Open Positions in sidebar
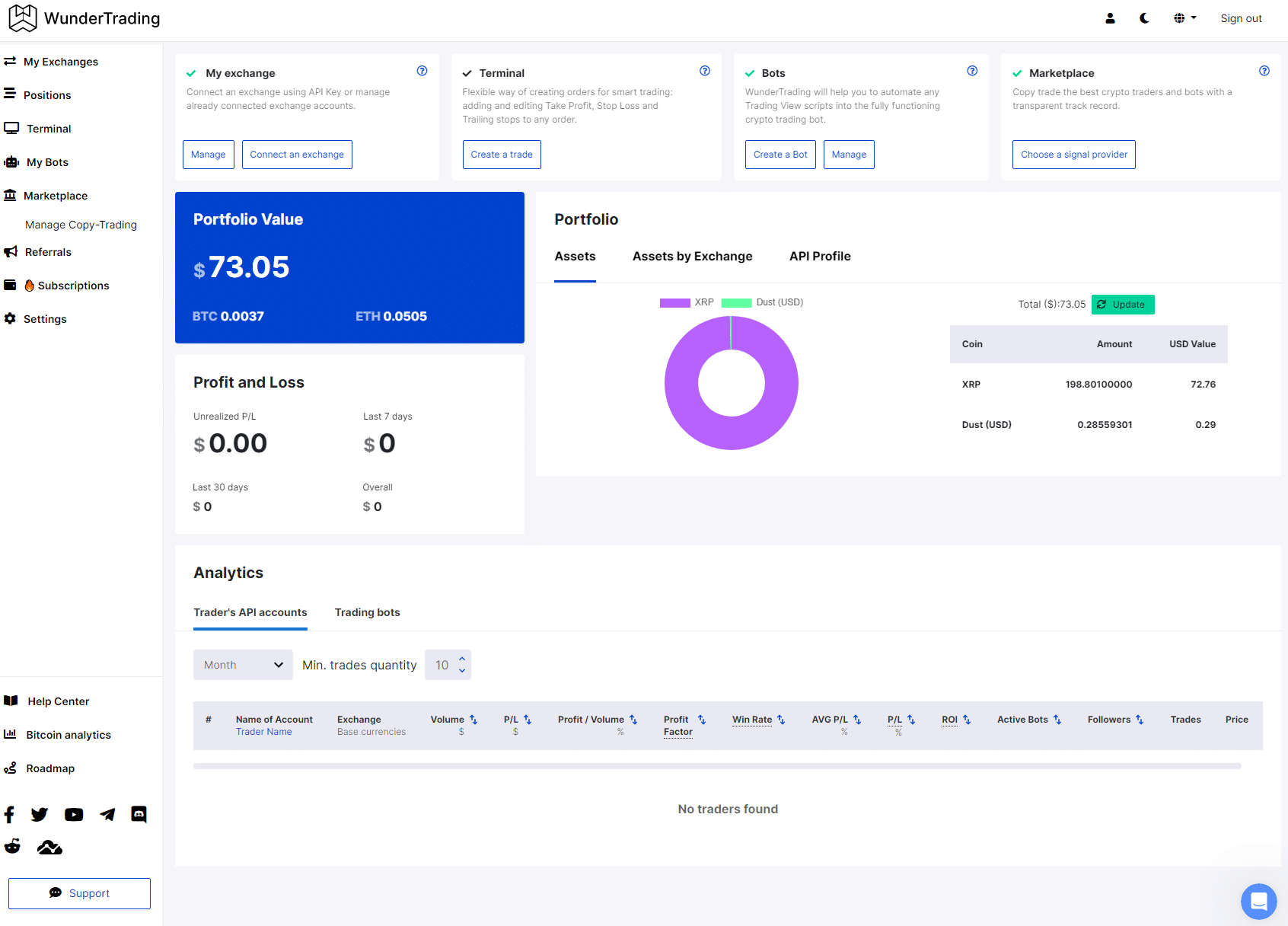Image resolution: width=1288 pixels, height=926 pixels. click(x=38, y=95)
